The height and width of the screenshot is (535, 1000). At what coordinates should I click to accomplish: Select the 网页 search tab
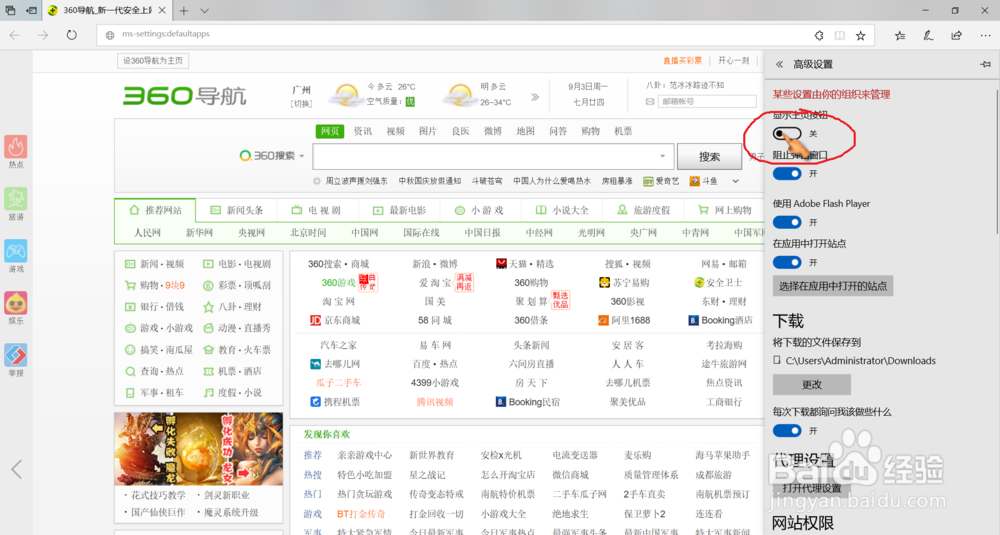tap(330, 131)
